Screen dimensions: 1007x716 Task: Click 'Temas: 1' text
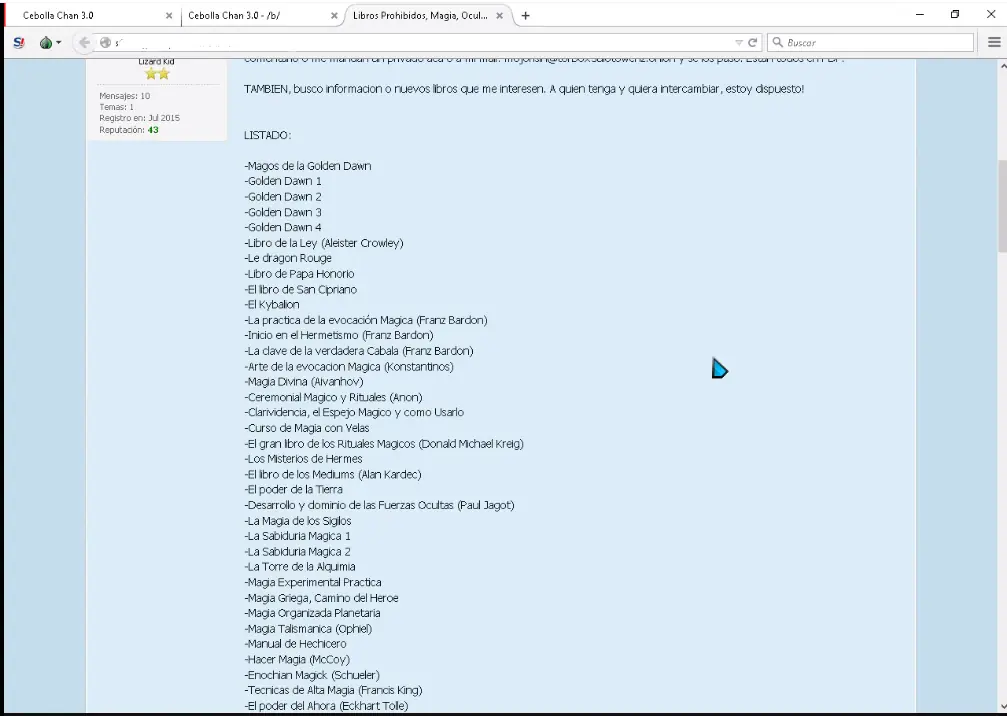(116, 107)
